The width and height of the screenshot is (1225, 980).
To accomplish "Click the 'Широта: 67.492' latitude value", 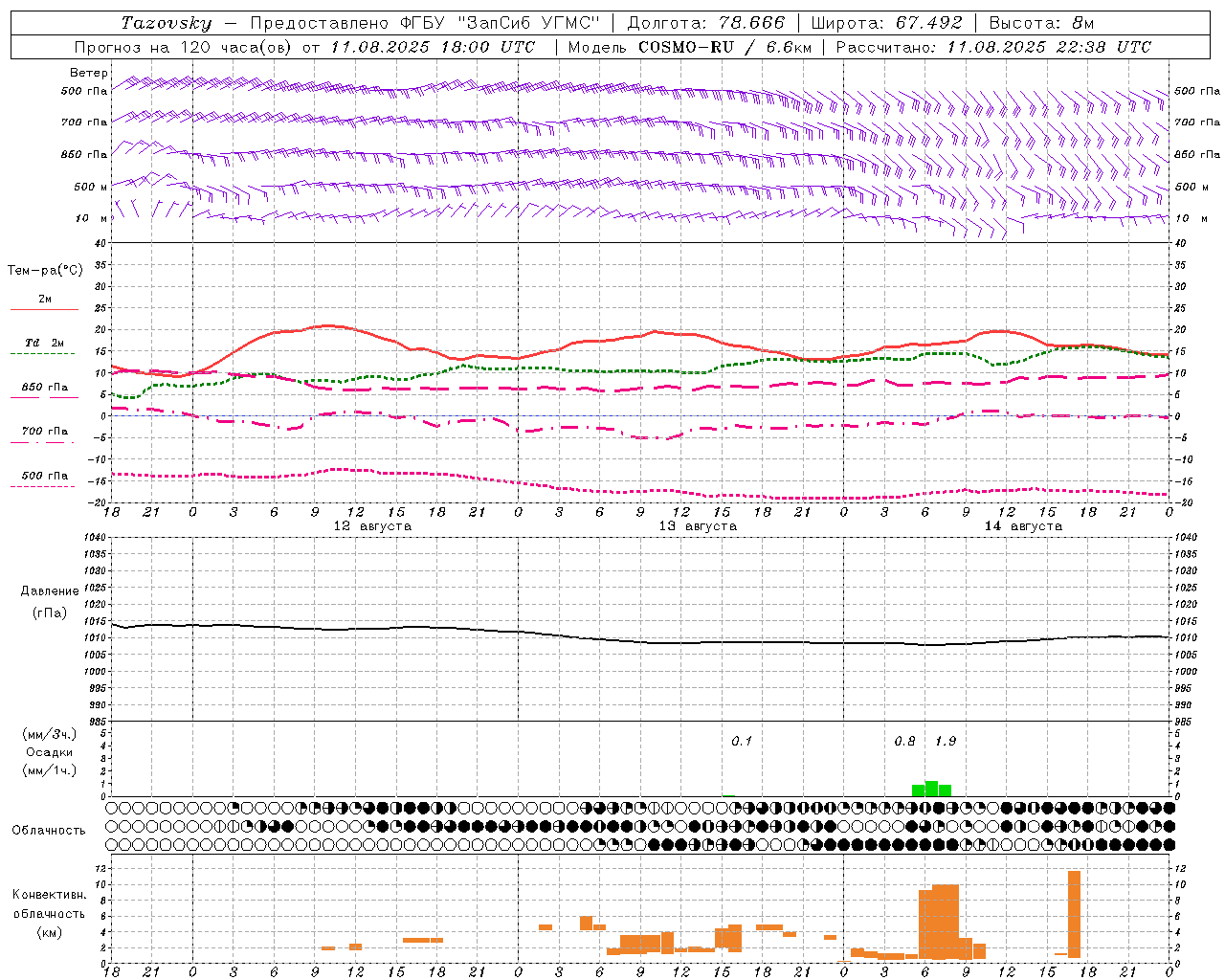I will pos(886,23).
